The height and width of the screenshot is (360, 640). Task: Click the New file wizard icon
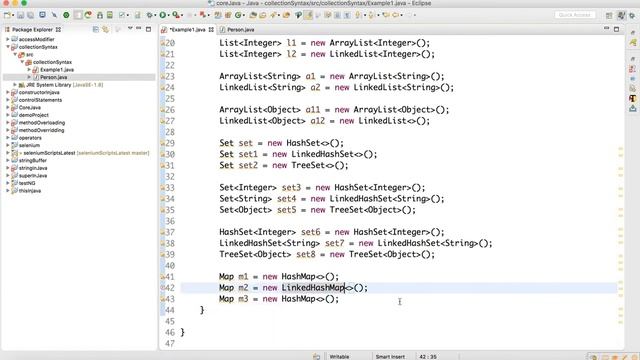coord(7,15)
